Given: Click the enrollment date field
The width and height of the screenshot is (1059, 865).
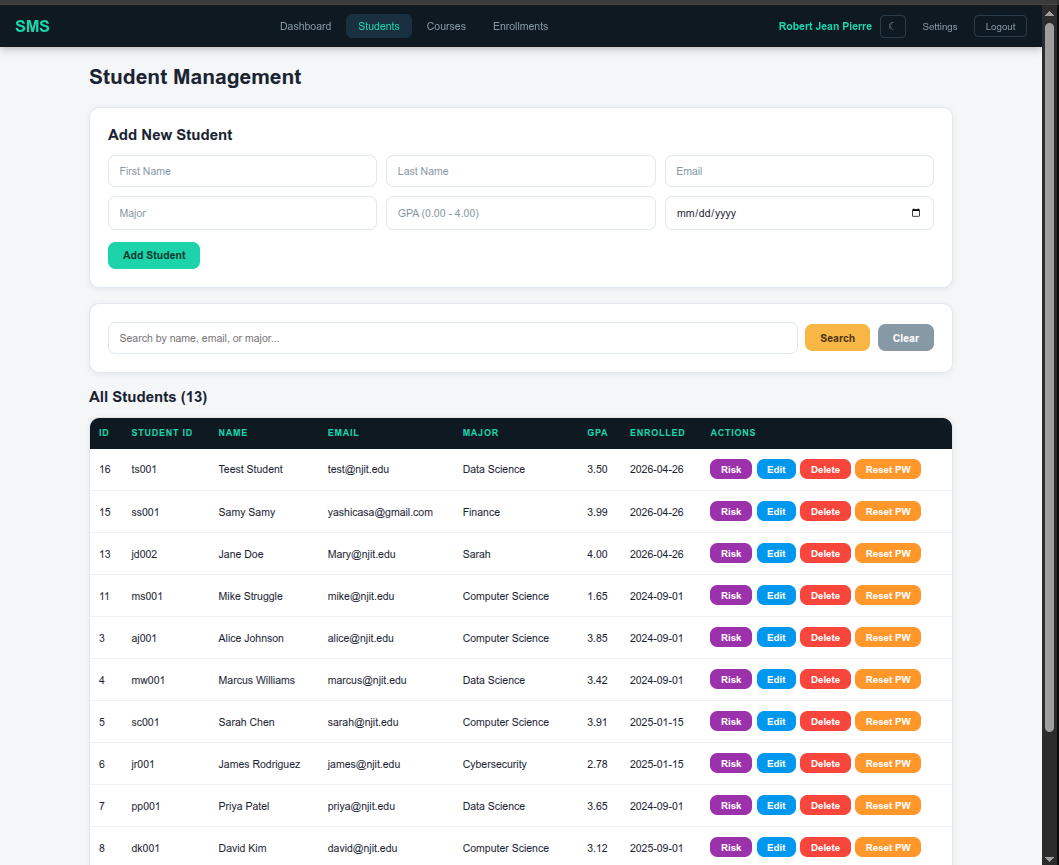Looking at the screenshot, I should tap(799, 213).
